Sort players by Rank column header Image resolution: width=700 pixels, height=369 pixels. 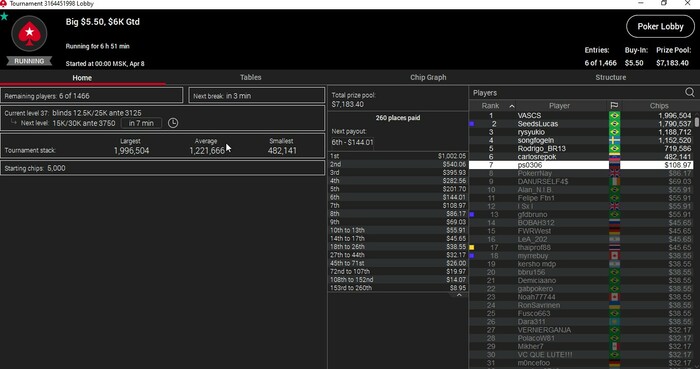[x=490, y=106]
